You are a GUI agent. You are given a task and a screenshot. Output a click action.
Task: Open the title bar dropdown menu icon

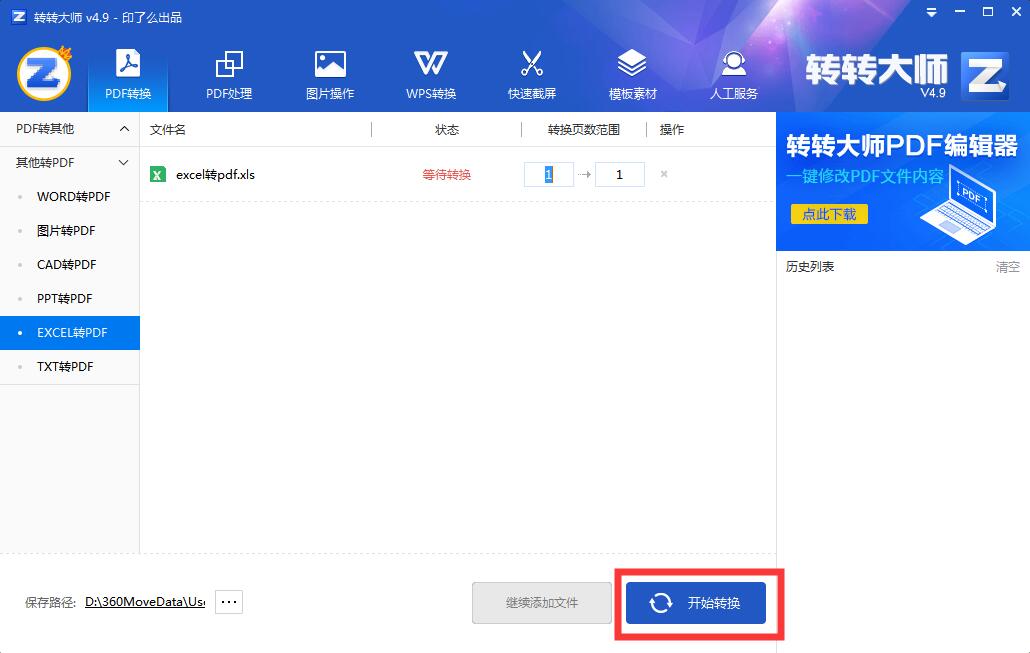click(931, 12)
